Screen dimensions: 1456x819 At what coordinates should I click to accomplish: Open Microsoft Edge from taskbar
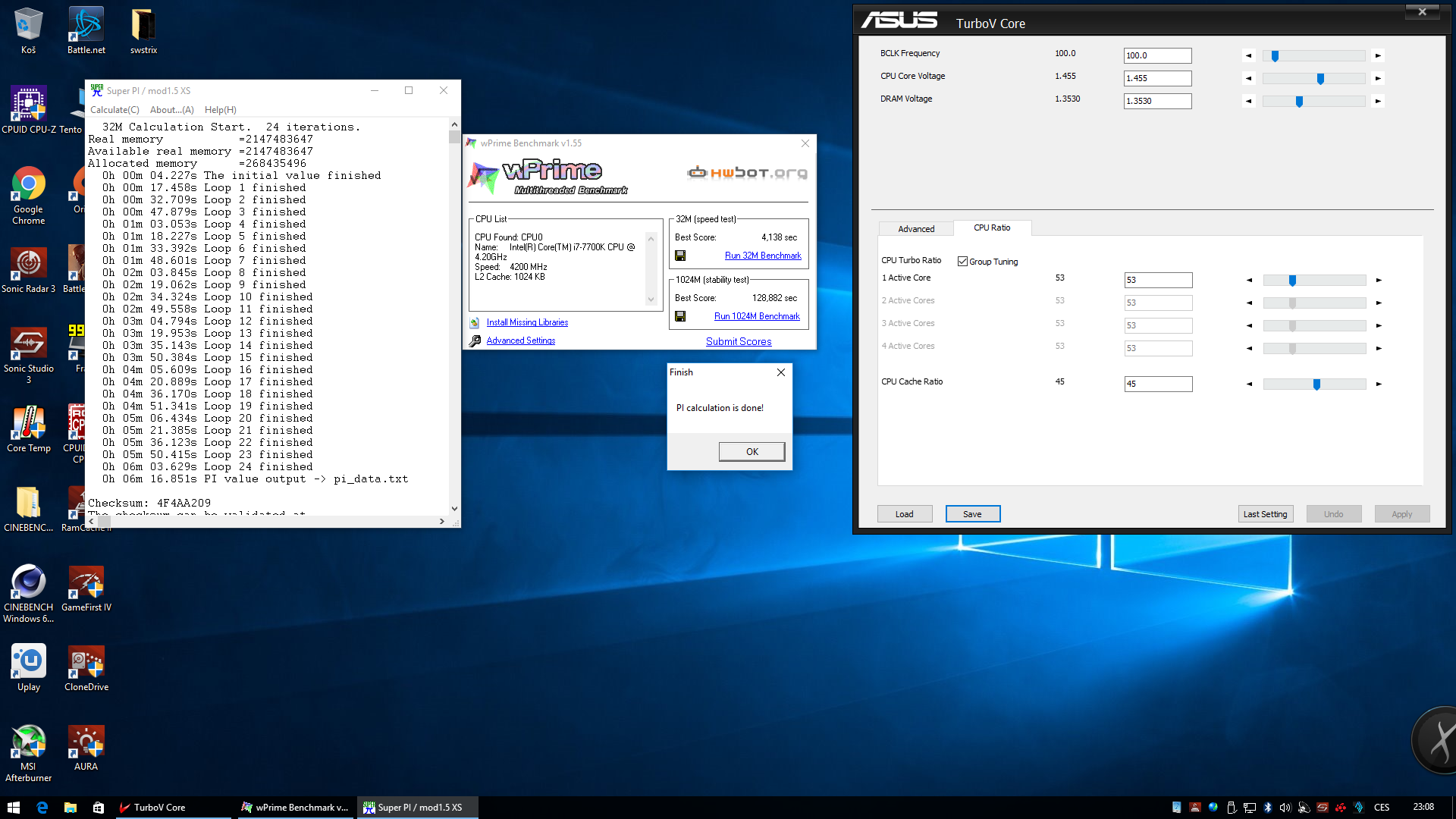click(x=42, y=808)
